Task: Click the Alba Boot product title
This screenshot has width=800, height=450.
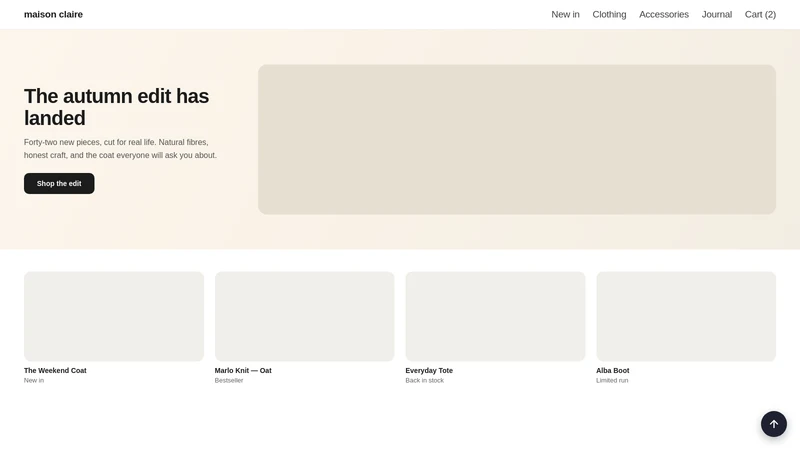Action: pyautogui.click(x=613, y=370)
